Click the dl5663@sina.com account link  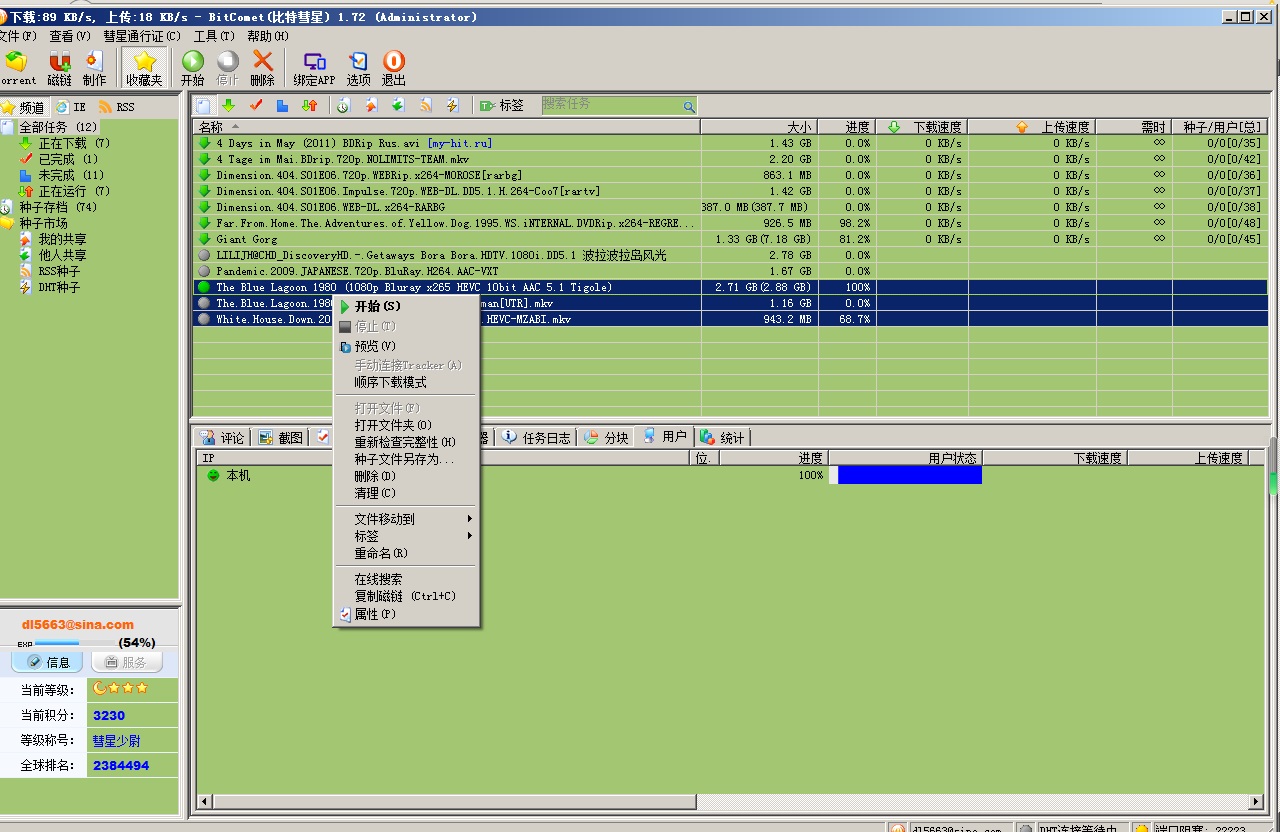click(x=78, y=624)
